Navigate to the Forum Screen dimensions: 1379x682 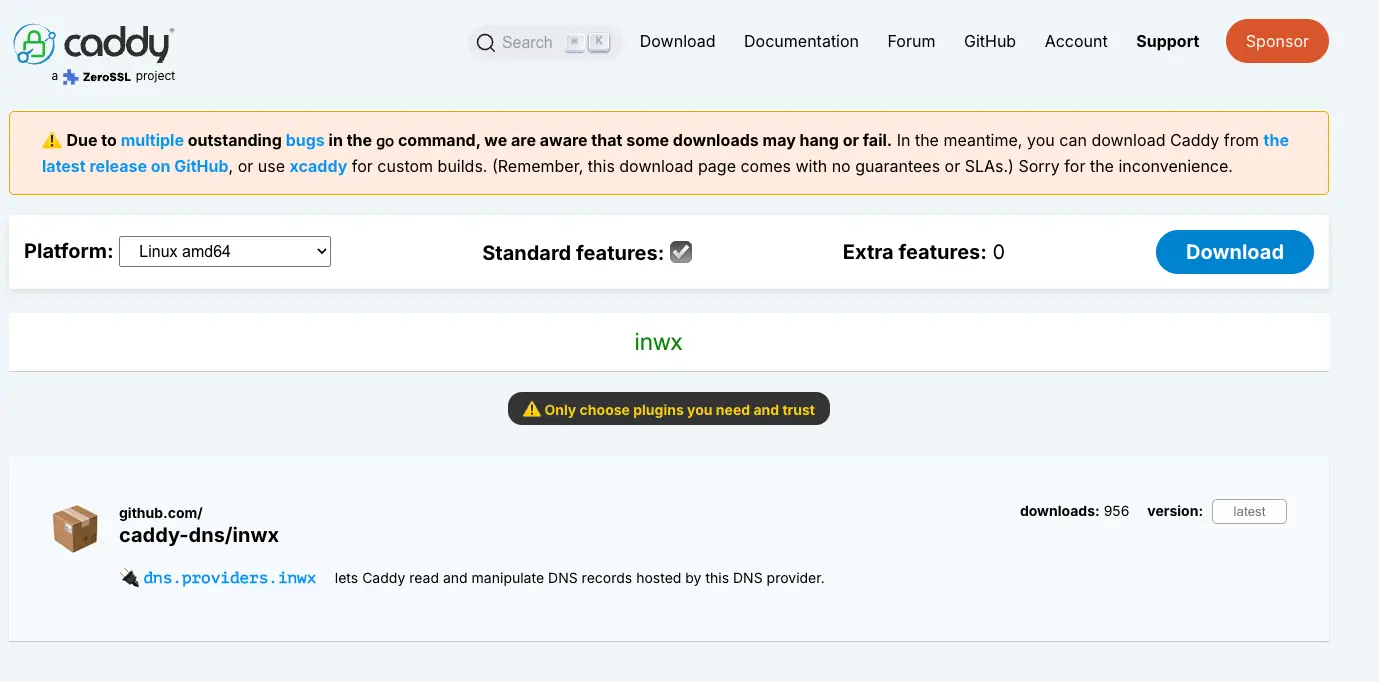click(910, 41)
